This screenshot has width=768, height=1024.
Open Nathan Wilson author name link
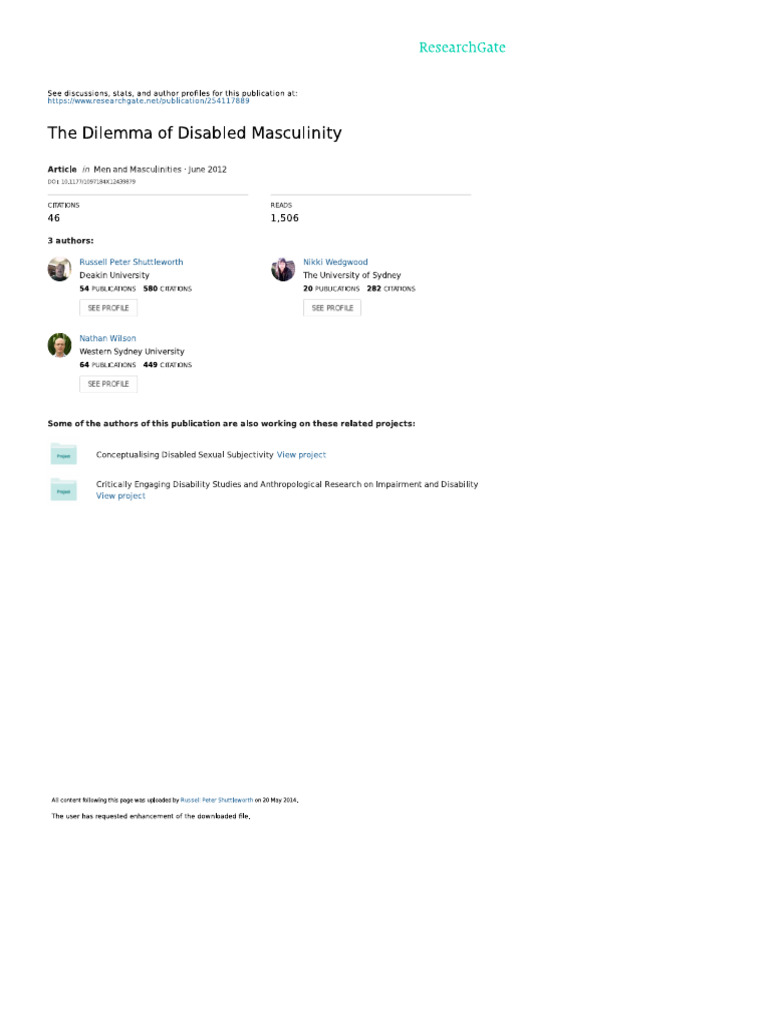click(x=107, y=338)
